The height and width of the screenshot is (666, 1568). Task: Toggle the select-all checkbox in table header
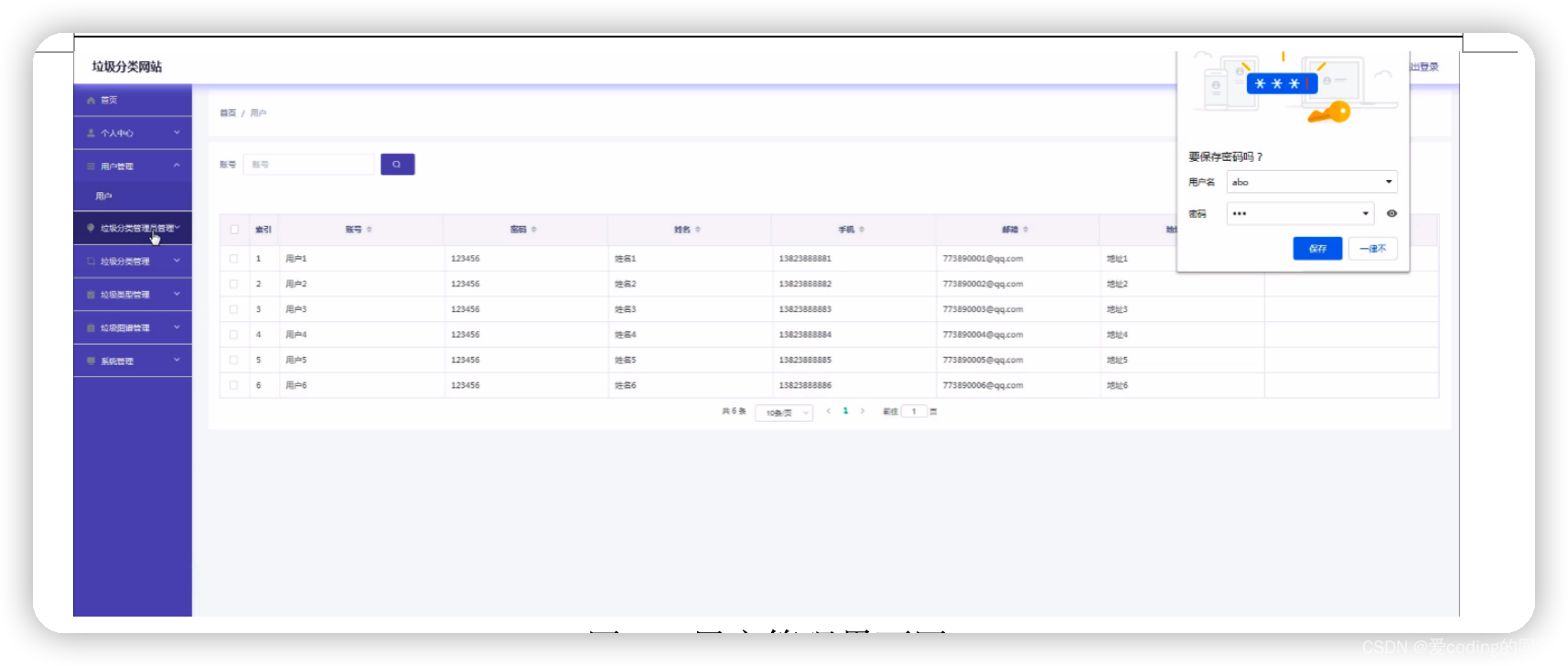point(234,230)
